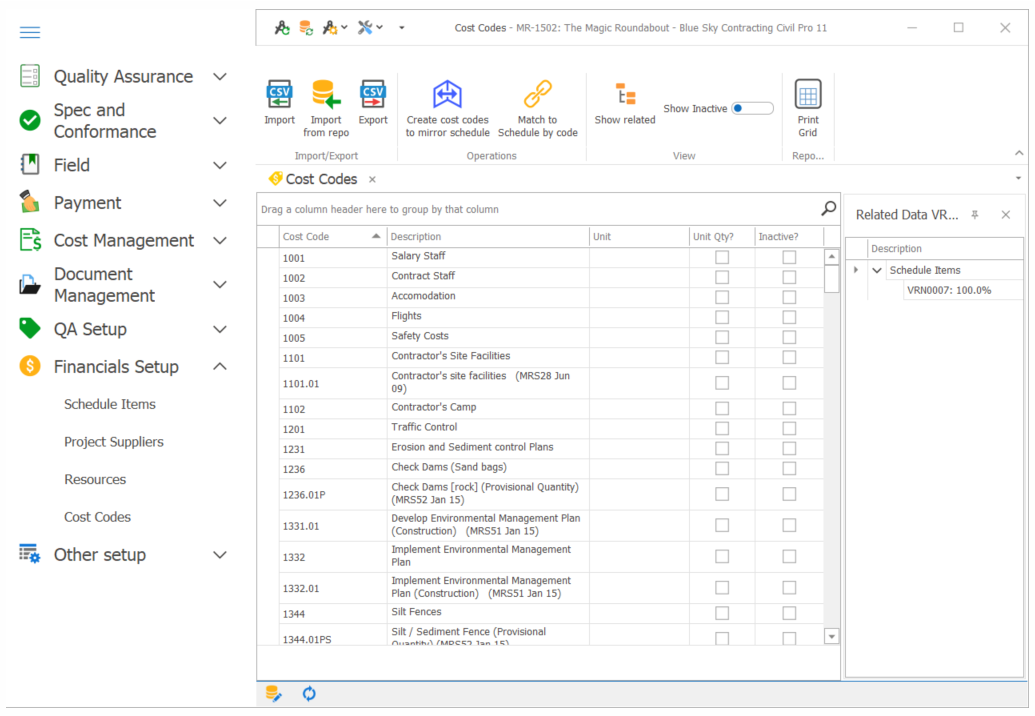Open the tools dropdown arrow in title bar

[x=380, y=28]
